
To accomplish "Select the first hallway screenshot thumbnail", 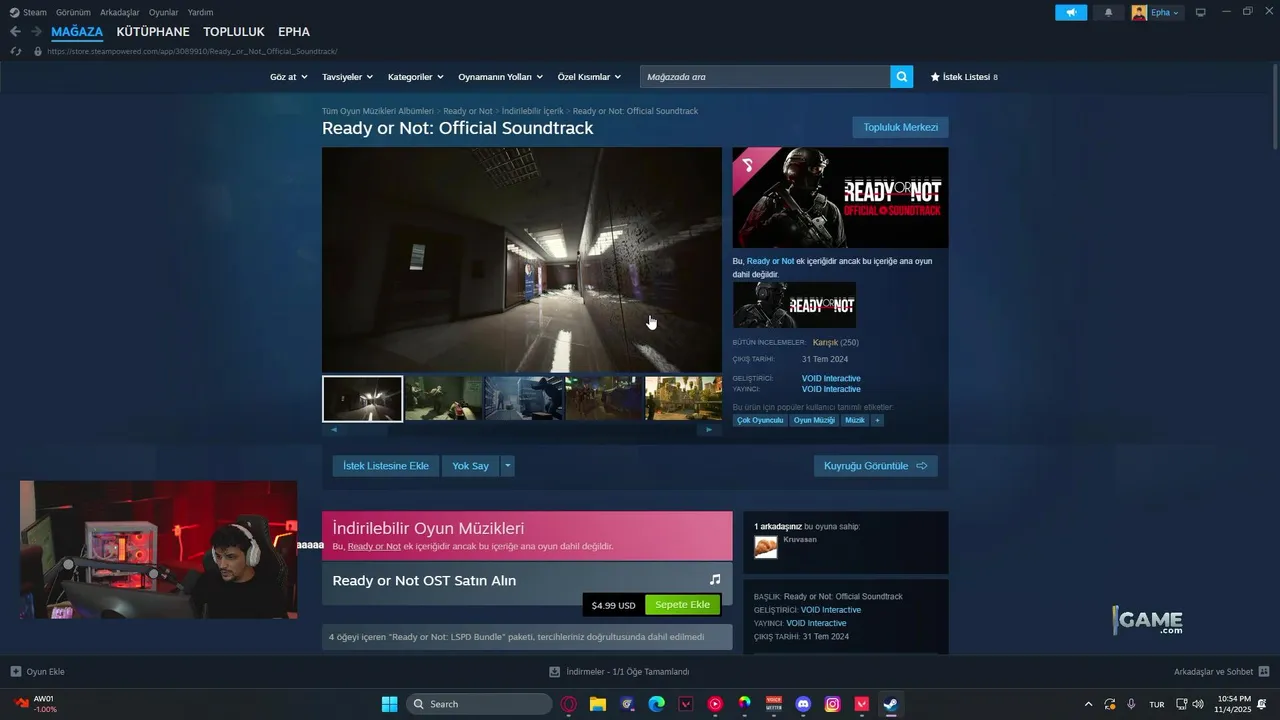I will [x=362, y=398].
